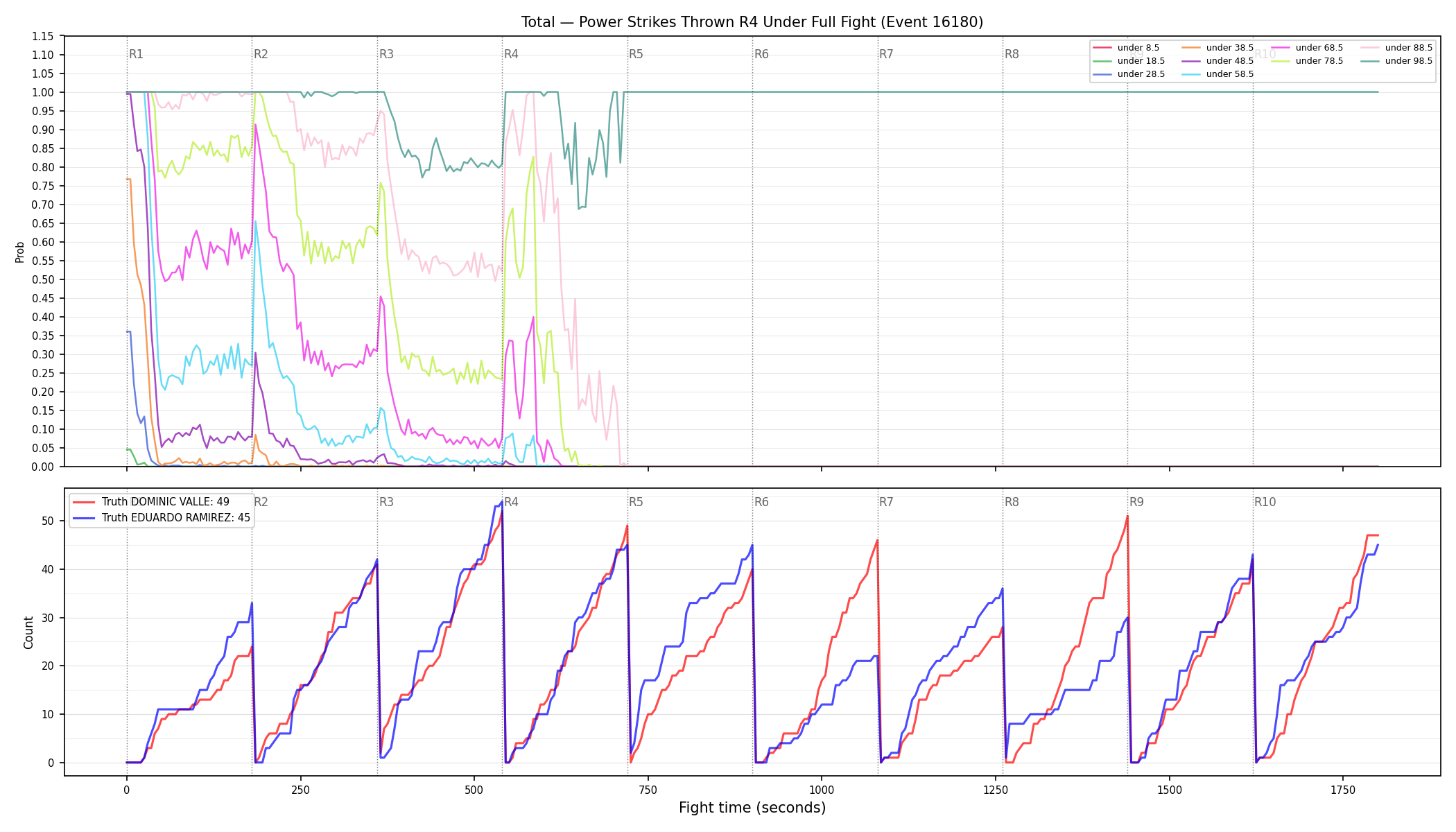The height and width of the screenshot is (832, 1456).
Task: Click the R2 round label in probability chart
Action: coord(261,54)
